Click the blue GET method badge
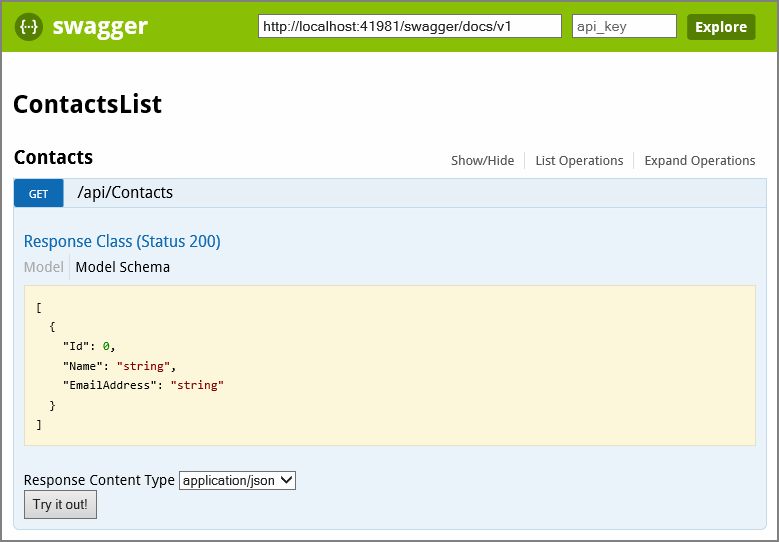The width and height of the screenshot is (779, 542). pyautogui.click(x=39, y=193)
